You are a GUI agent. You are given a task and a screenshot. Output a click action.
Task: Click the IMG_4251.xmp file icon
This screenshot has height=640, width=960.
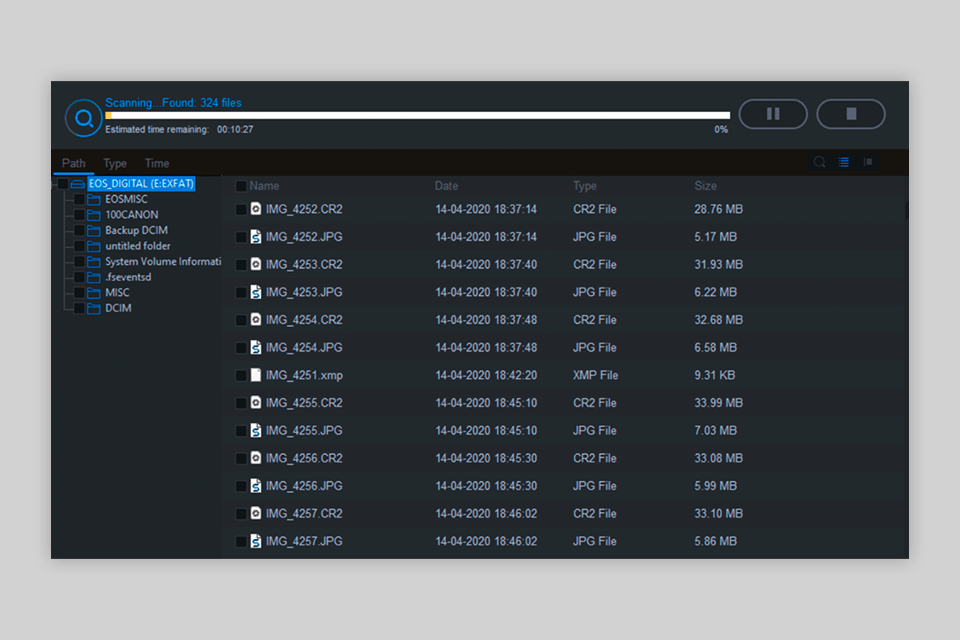(256, 375)
